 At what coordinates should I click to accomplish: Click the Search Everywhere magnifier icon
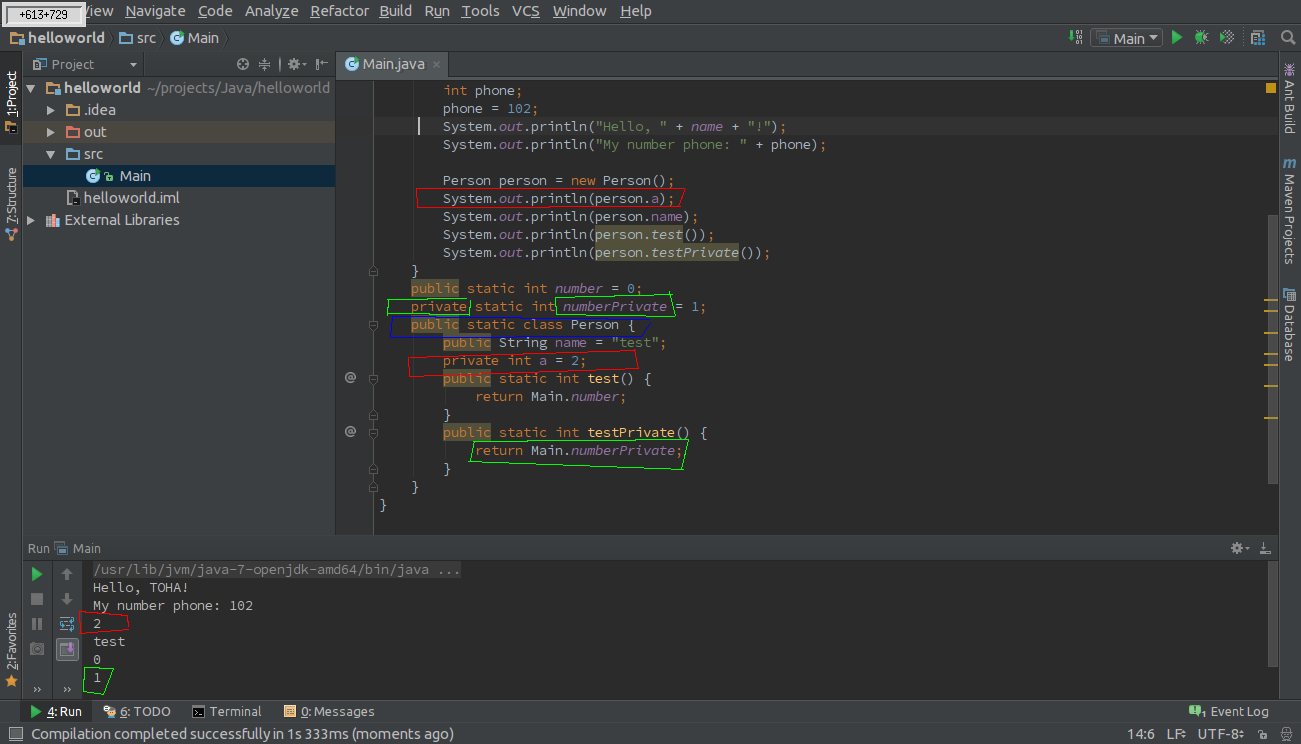pos(1288,38)
